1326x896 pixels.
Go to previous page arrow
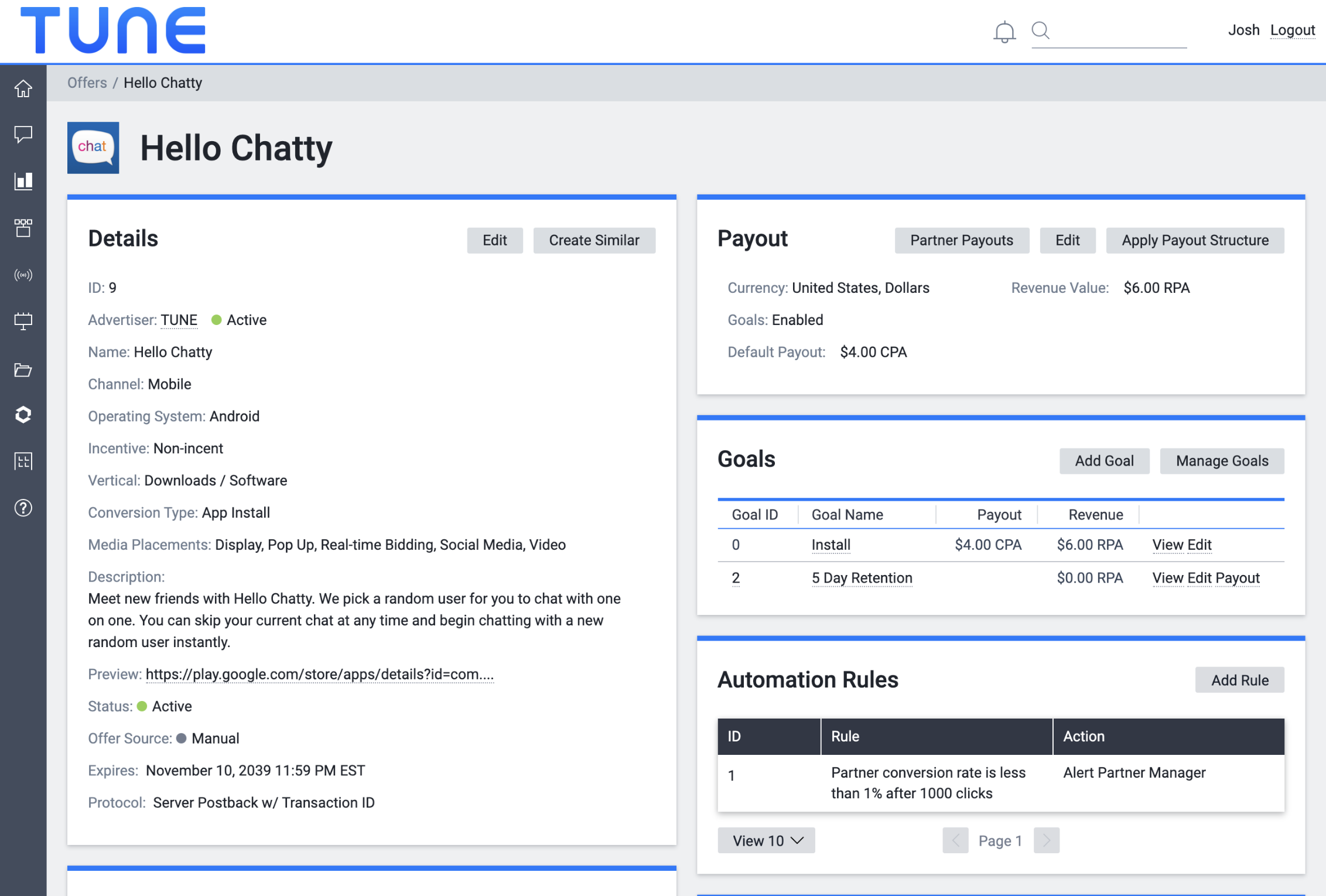955,840
